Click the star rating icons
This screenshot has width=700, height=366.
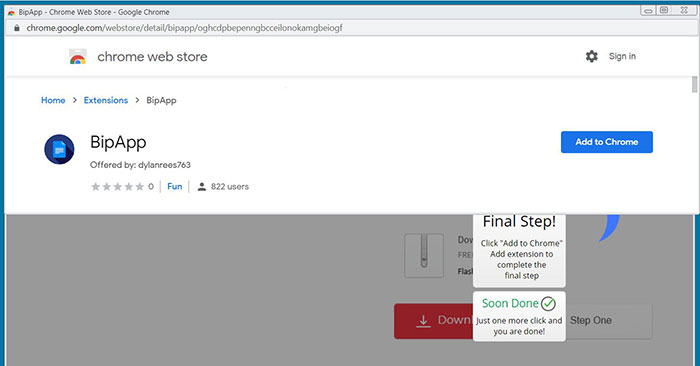[117, 187]
